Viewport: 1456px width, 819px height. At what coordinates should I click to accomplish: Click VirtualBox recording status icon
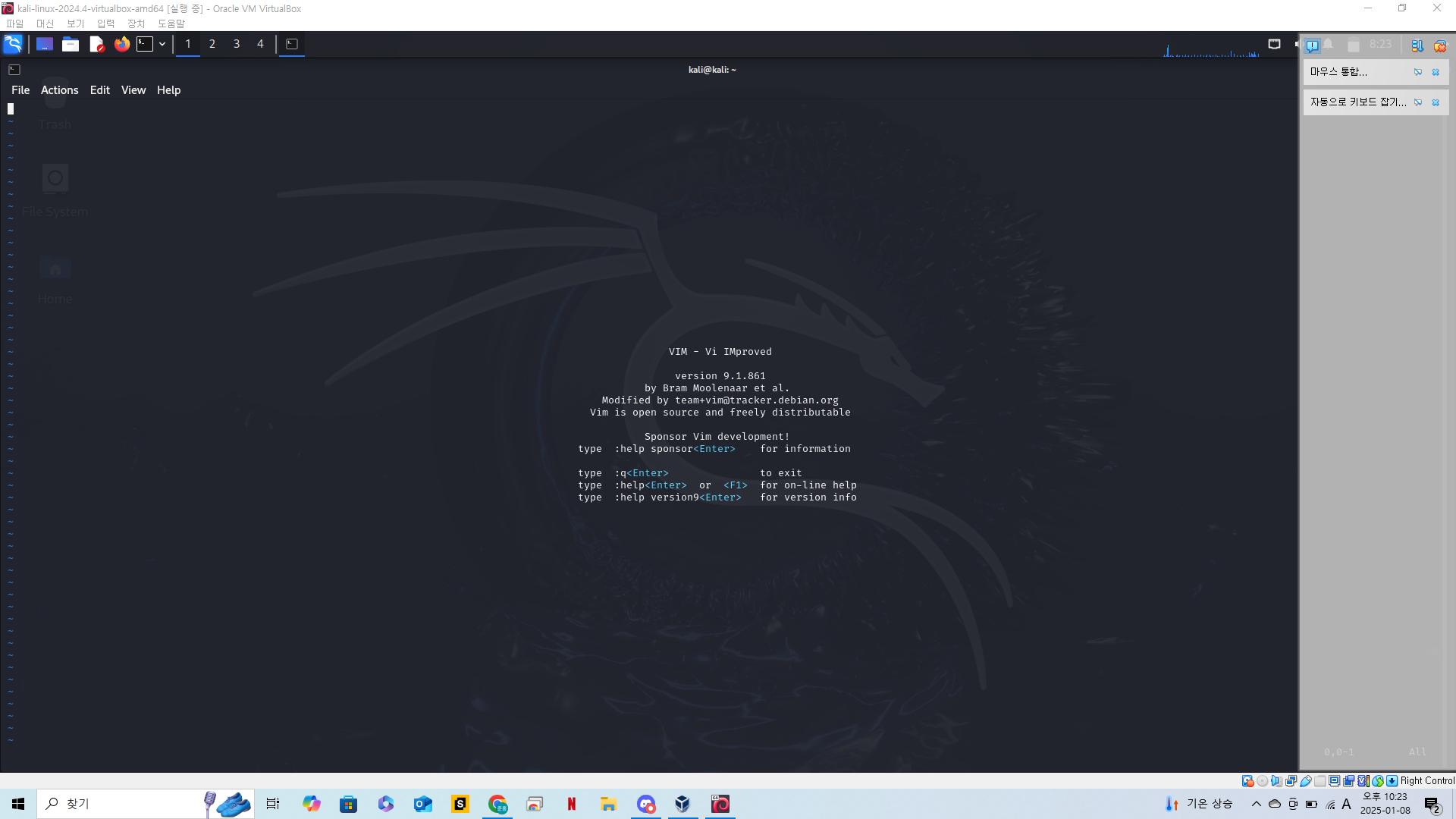(1348, 780)
